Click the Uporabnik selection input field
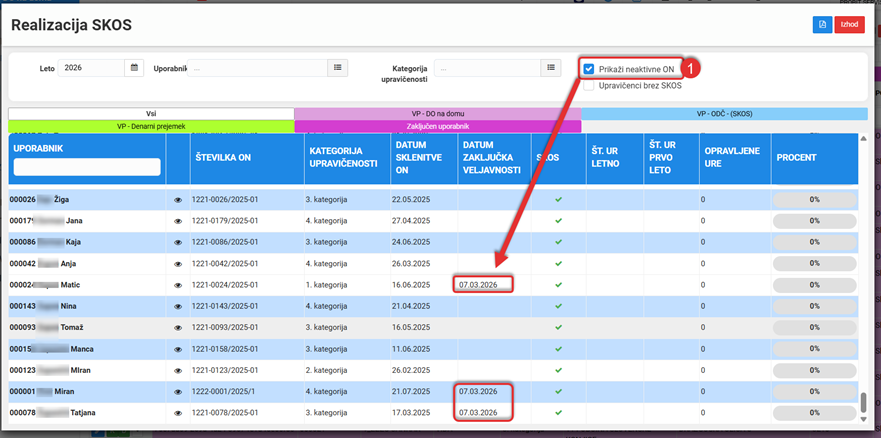881x438 pixels. tap(257, 68)
